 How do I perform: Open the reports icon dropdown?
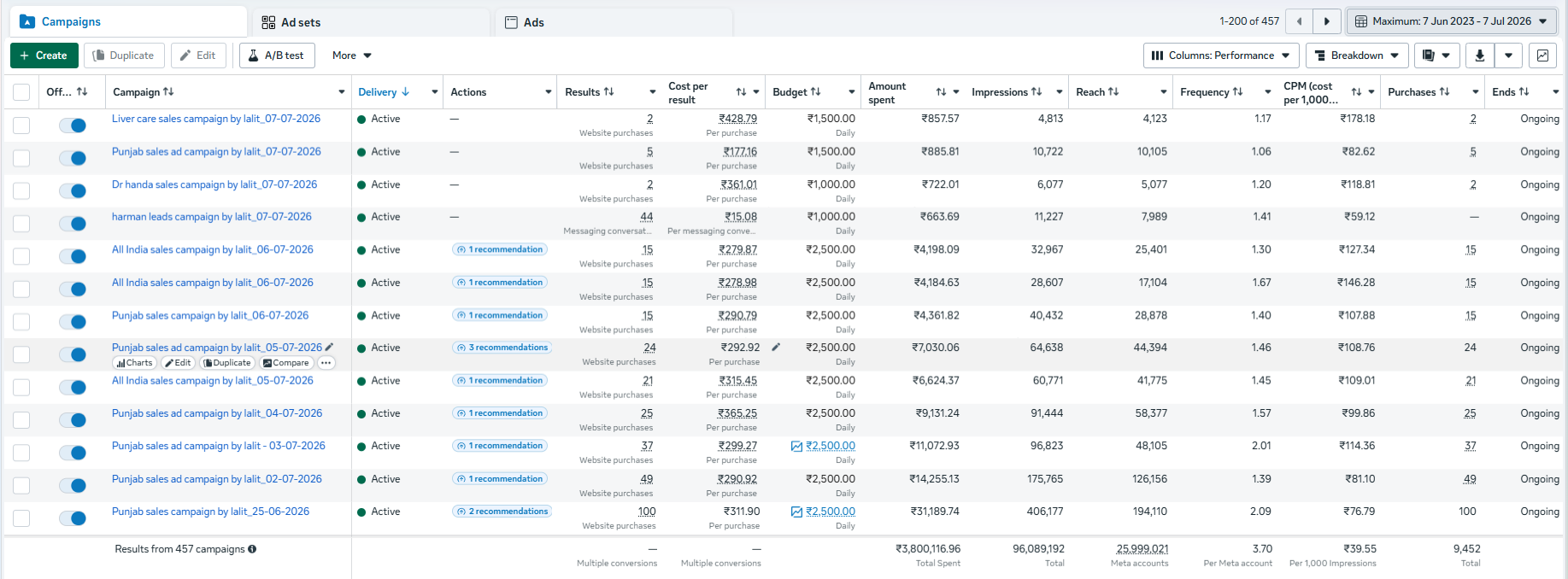pos(1436,56)
